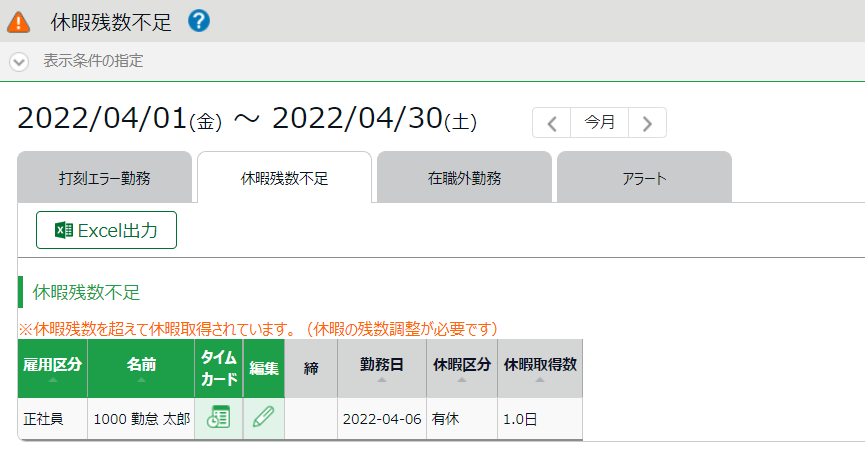865x465 pixels.
Task: Click the Excel icon on export button
Action: tap(64, 230)
